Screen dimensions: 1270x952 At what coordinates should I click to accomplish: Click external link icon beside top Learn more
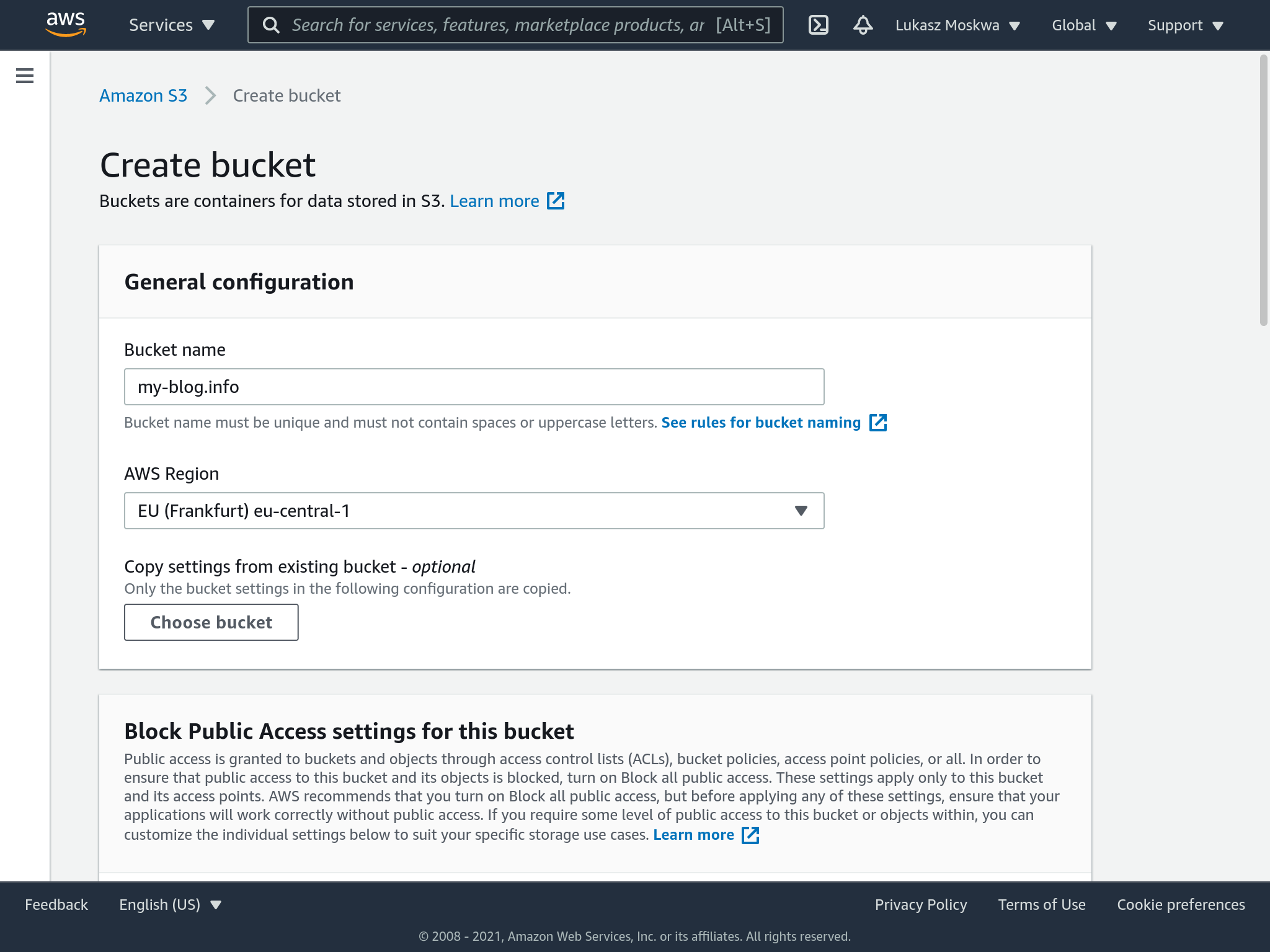pyautogui.click(x=556, y=201)
